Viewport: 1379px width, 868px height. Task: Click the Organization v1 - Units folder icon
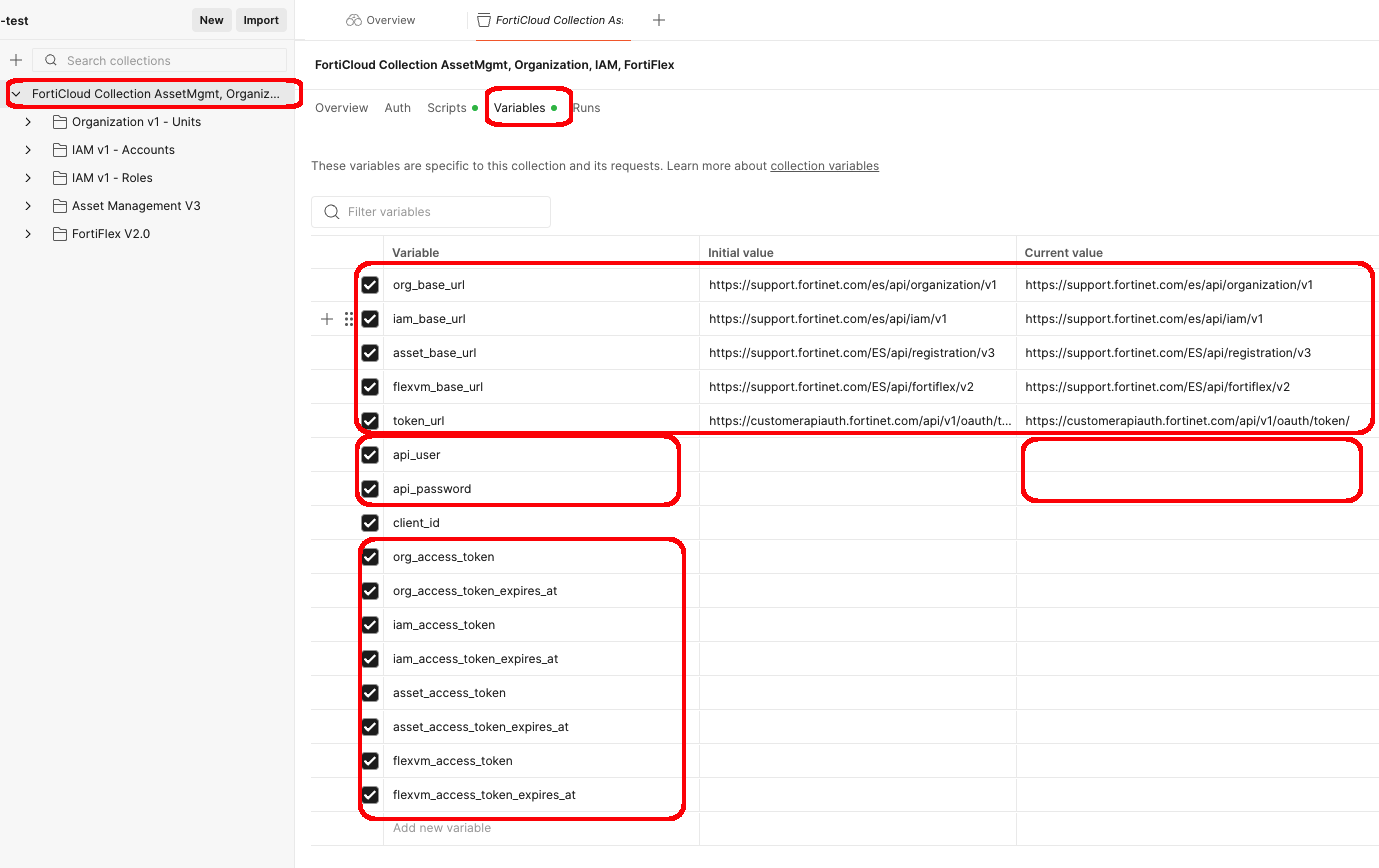click(x=59, y=122)
